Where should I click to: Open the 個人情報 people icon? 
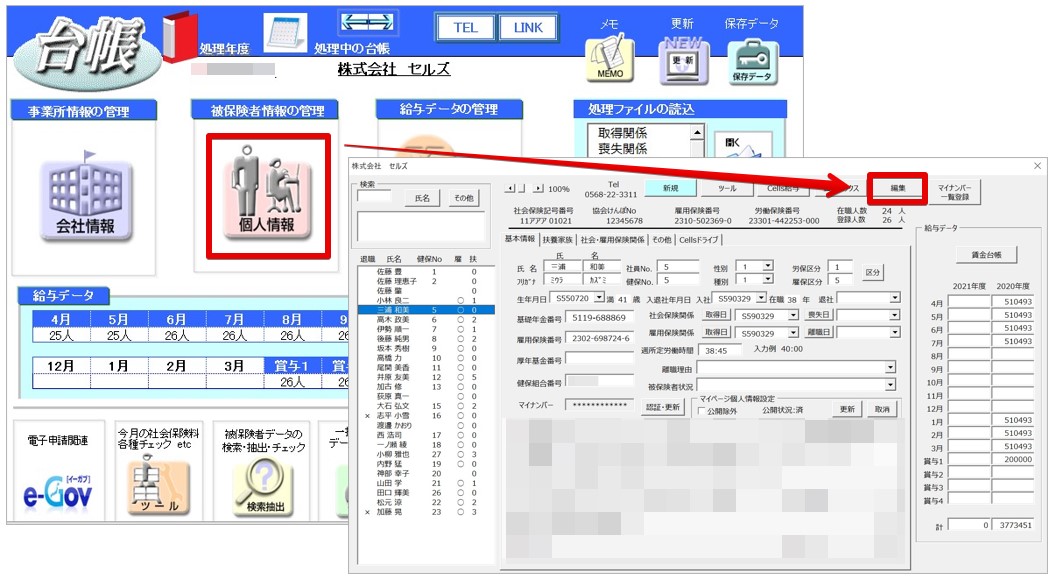[x=268, y=195]
